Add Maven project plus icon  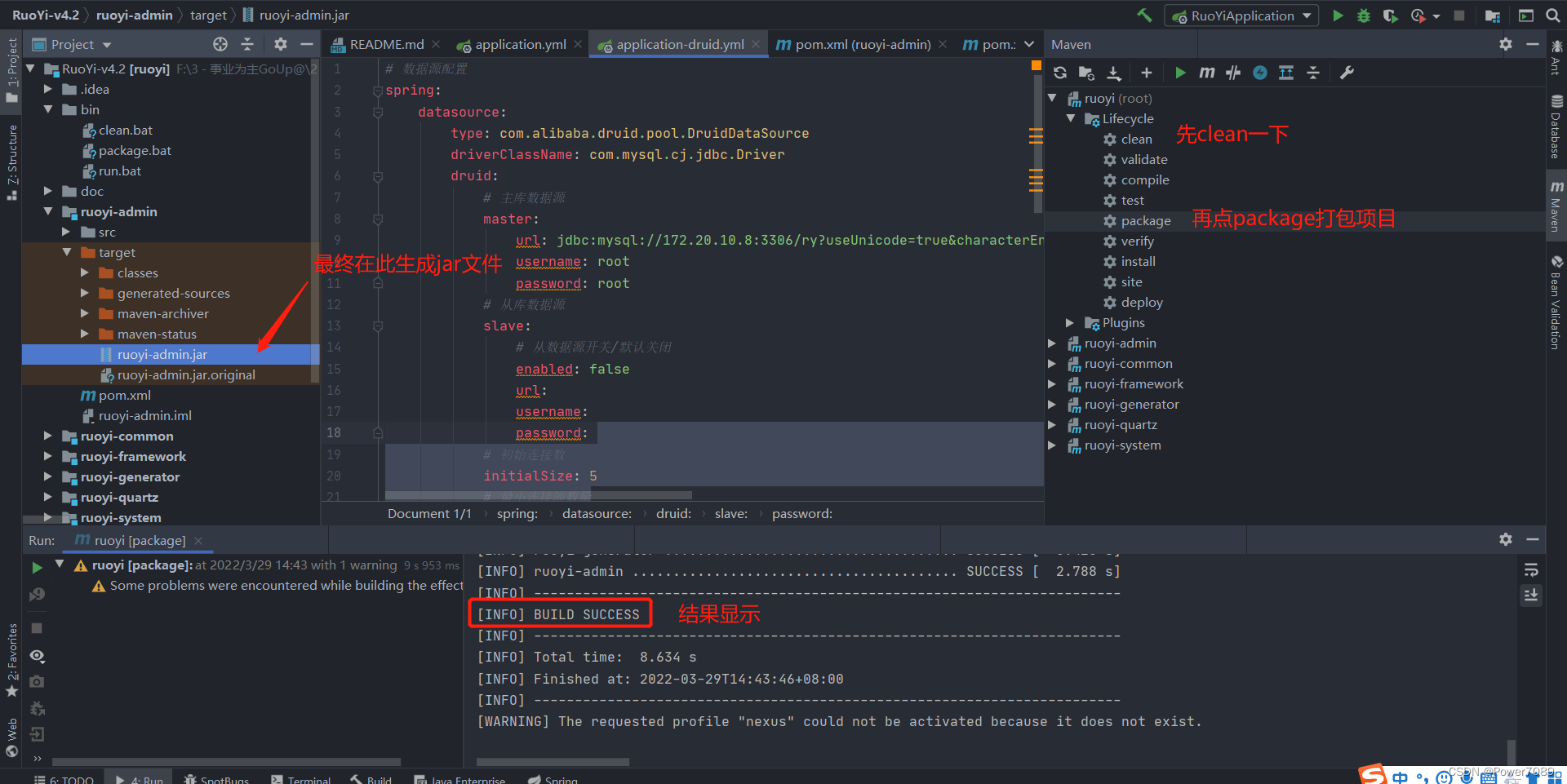1147,73
